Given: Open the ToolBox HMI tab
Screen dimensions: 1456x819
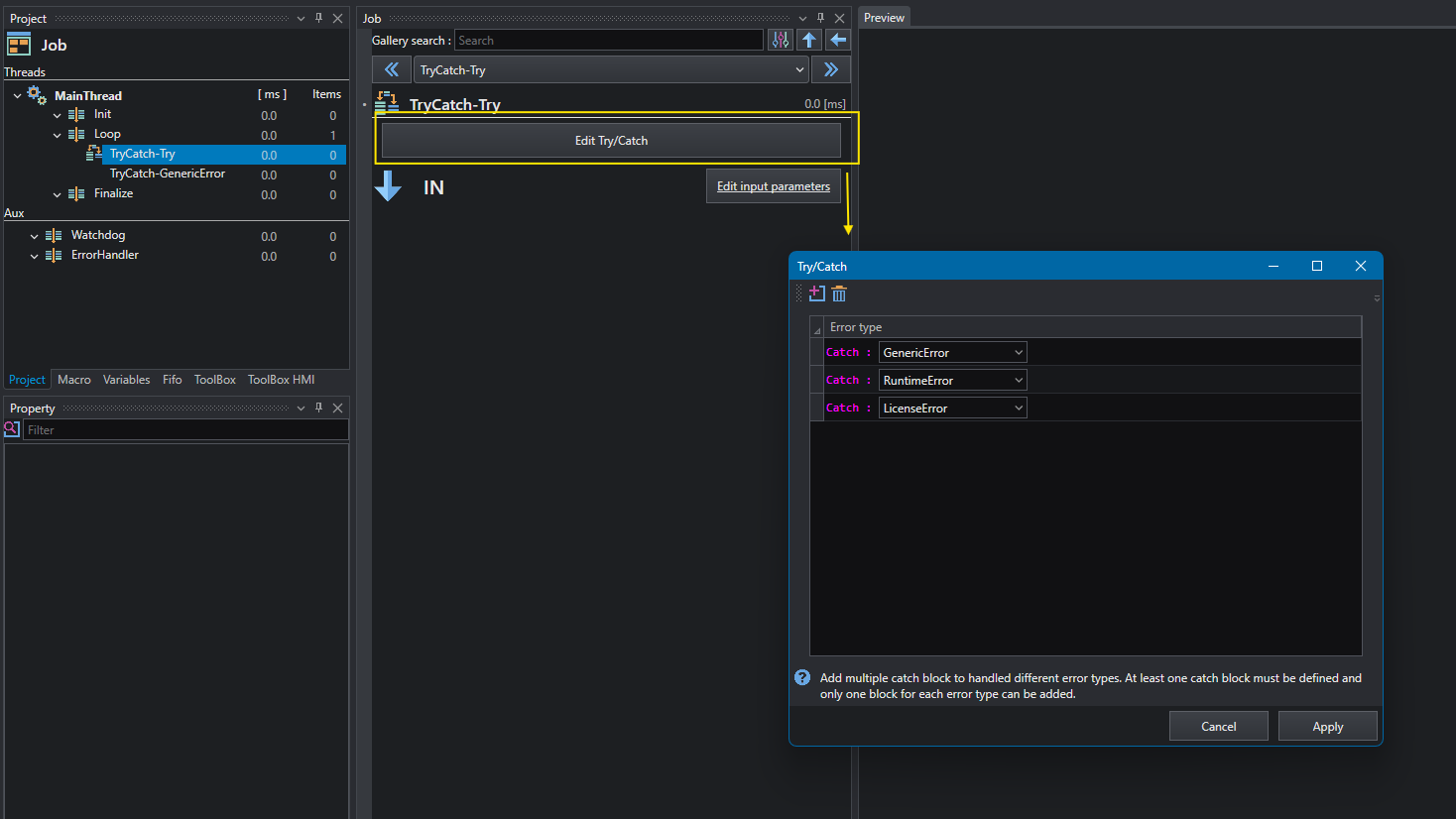Looking at the screenshot, I should pos(281,380).
